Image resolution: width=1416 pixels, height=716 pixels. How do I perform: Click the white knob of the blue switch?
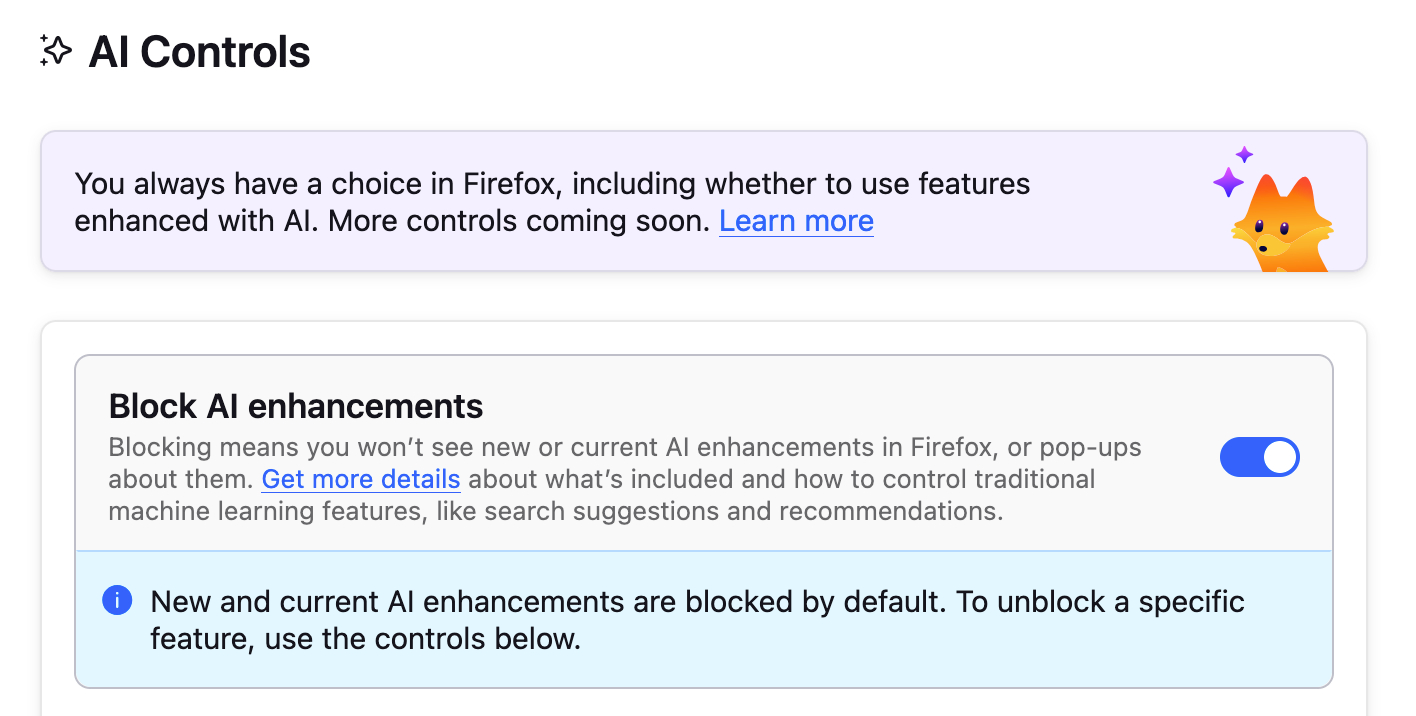pos(1280,457)
